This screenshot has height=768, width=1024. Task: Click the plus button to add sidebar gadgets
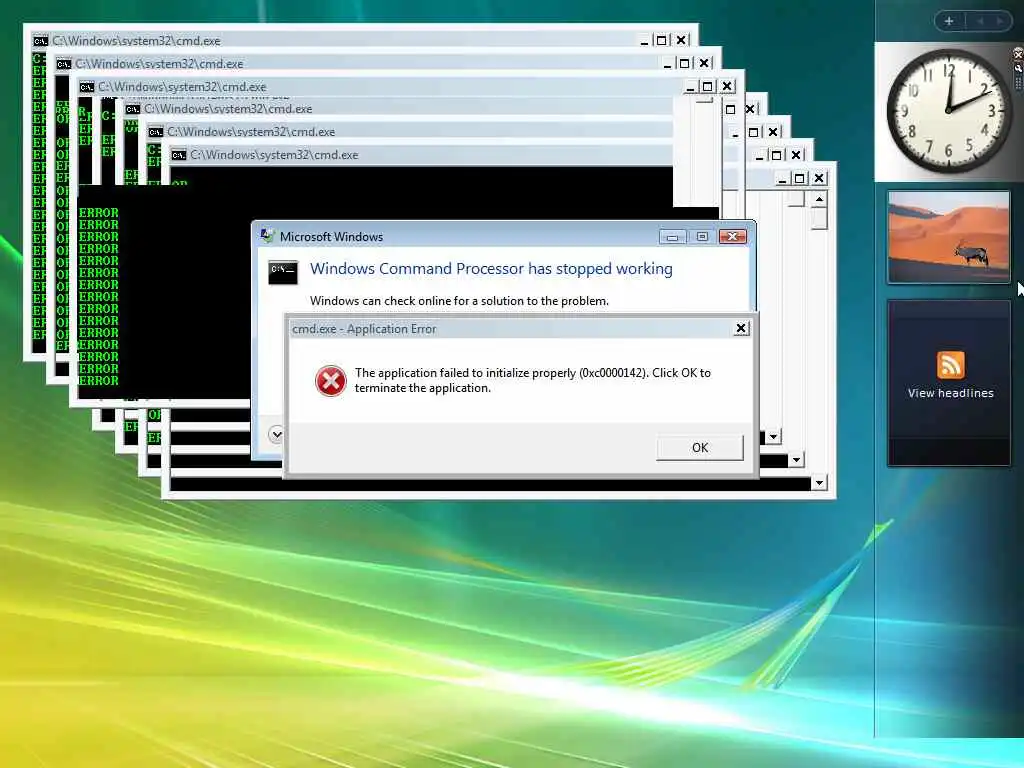point(949,21)
